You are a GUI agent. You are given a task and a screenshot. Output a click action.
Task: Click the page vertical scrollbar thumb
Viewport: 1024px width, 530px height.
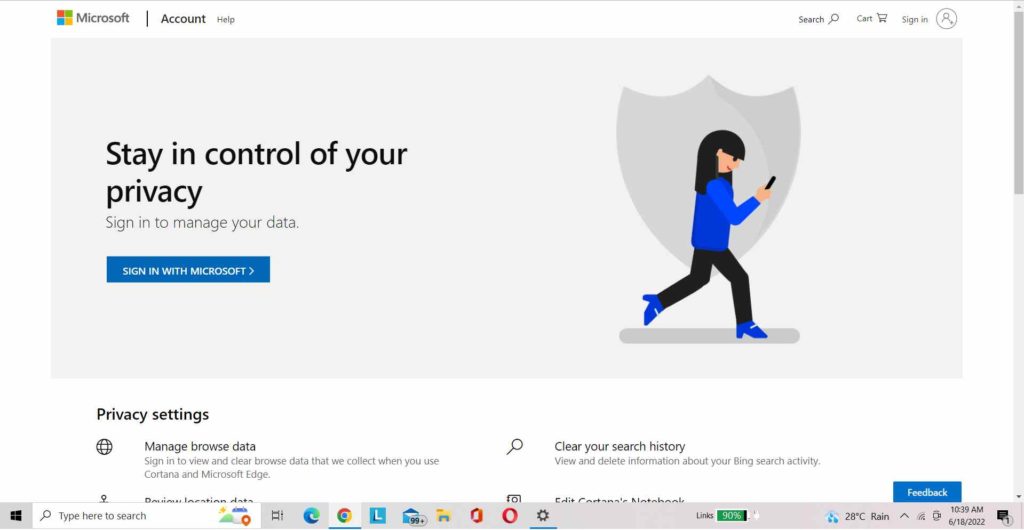click(x=1018, y=101)
